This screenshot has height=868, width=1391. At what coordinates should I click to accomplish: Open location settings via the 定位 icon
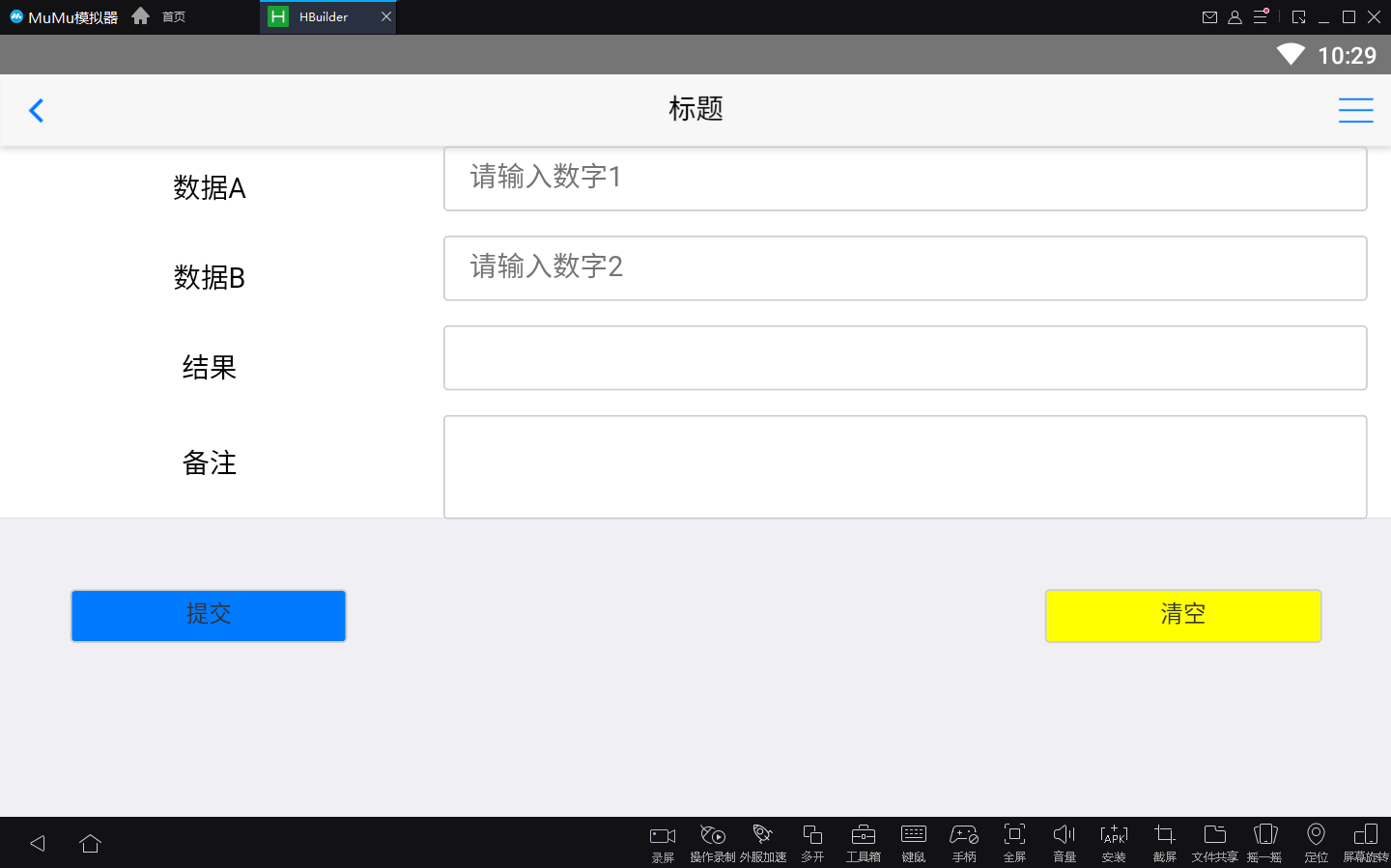(1316, 840)
